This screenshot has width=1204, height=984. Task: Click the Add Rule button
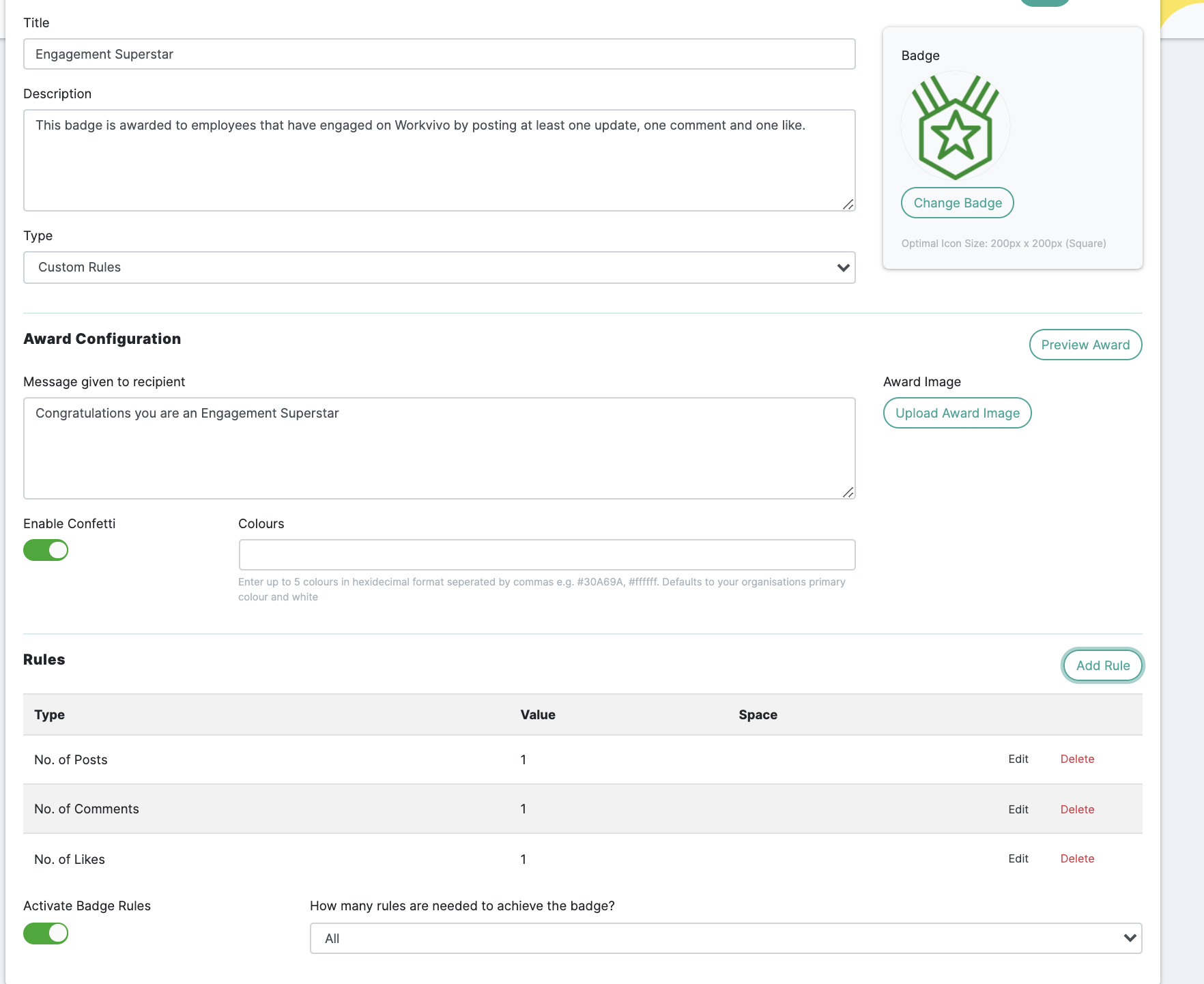(1103, 665)
